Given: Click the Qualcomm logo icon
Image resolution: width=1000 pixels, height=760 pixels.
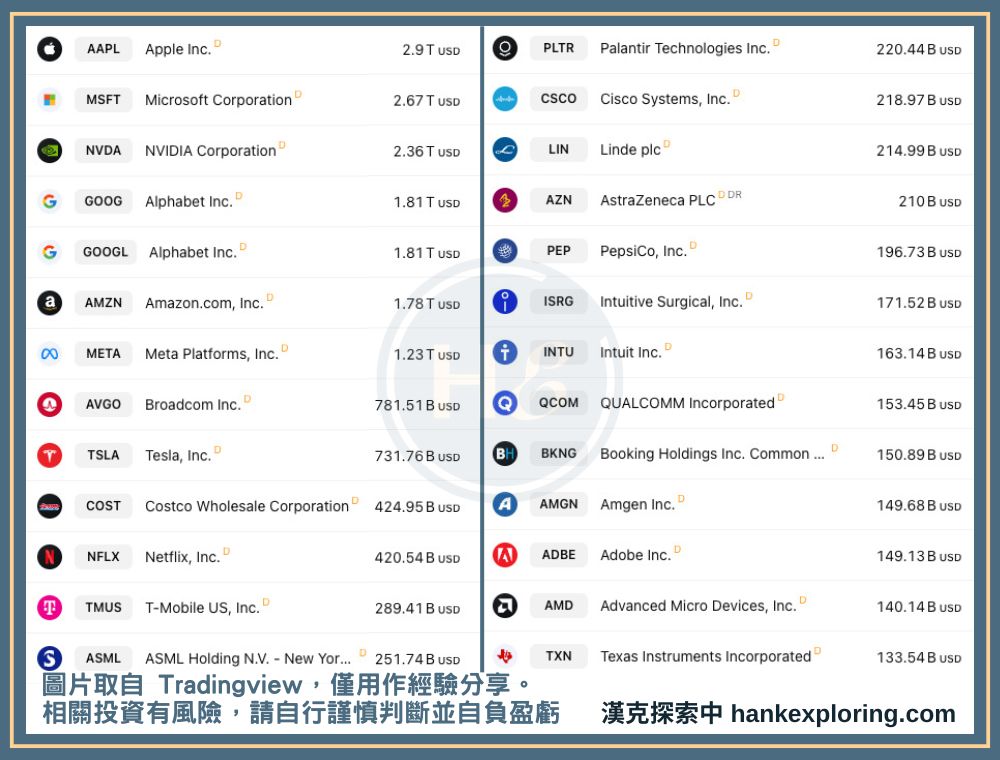Looking at the screenshot, I should [505, 403].
